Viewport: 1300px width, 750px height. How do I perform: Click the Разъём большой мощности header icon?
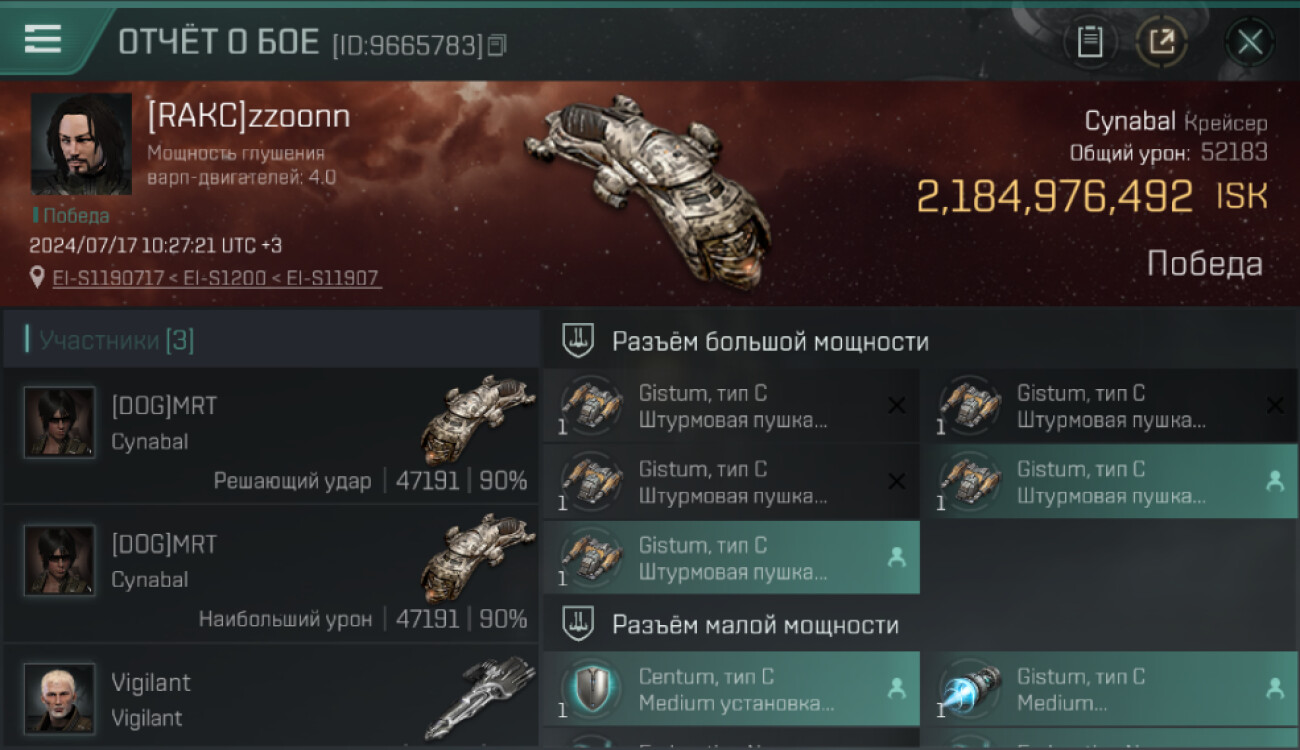578,341
